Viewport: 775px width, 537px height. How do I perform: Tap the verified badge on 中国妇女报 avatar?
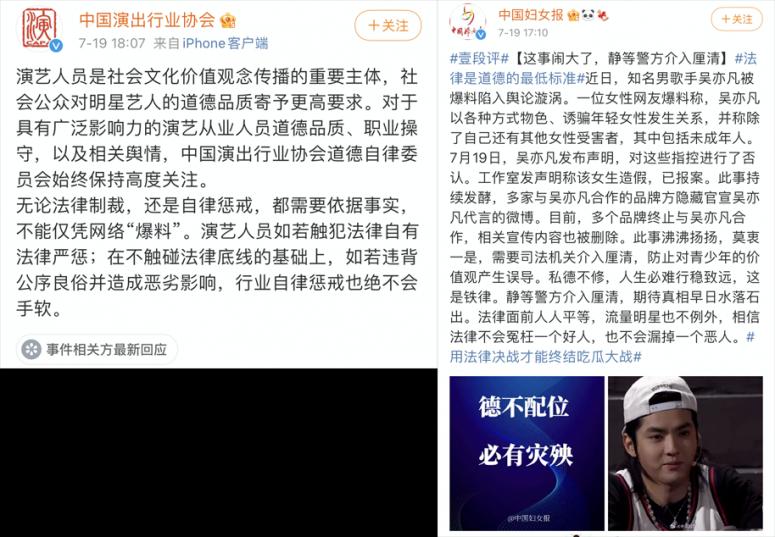point(481,35)
